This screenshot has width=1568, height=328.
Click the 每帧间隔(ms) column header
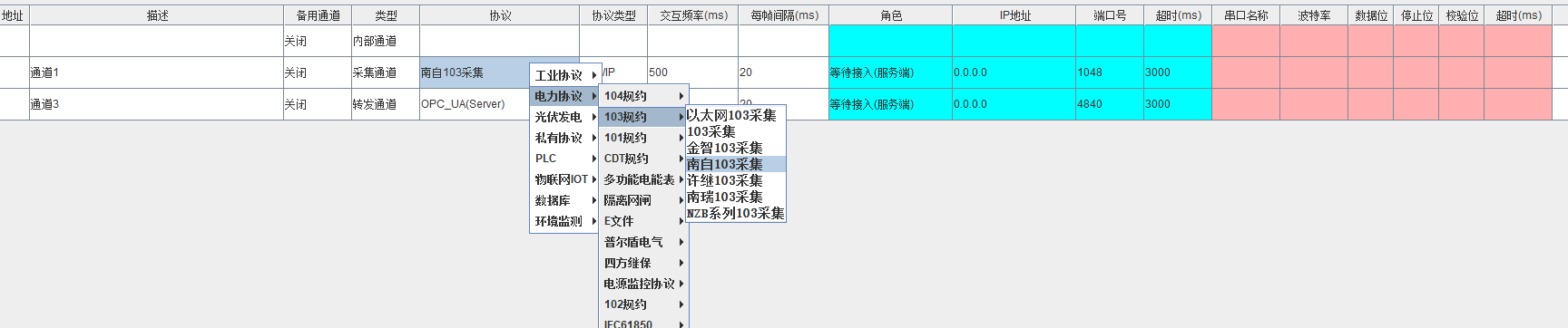click(784, 15)
